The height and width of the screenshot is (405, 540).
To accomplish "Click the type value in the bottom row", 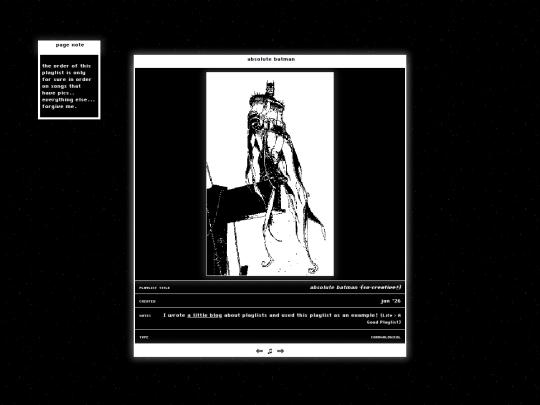I will [386, 338].
